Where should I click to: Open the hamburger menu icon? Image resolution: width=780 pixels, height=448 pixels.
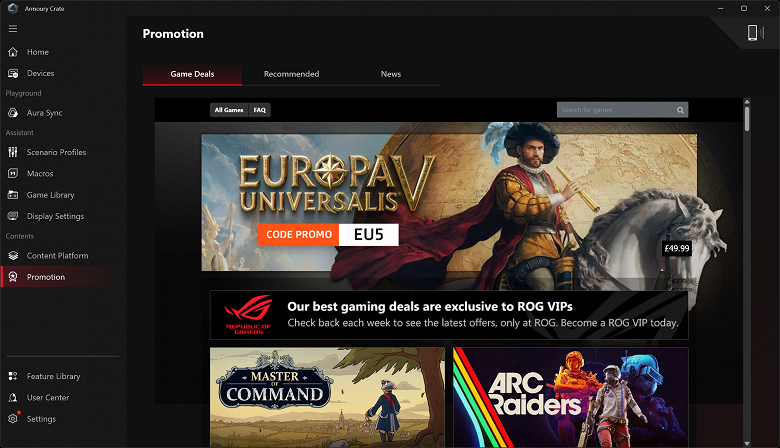coord(13,29)
